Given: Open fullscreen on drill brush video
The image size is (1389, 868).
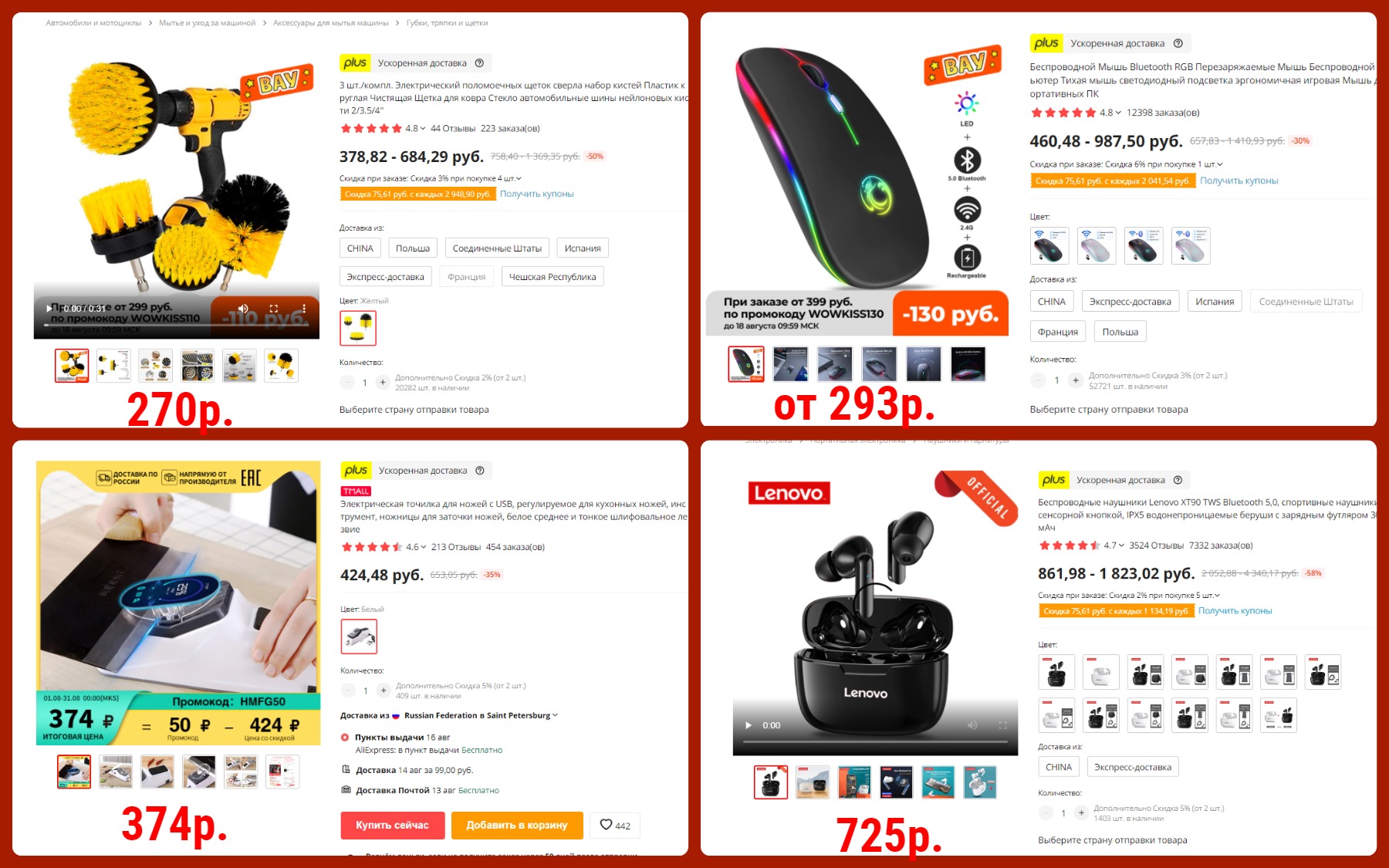Looking at the screenshot, I should [x=273, y=309].
